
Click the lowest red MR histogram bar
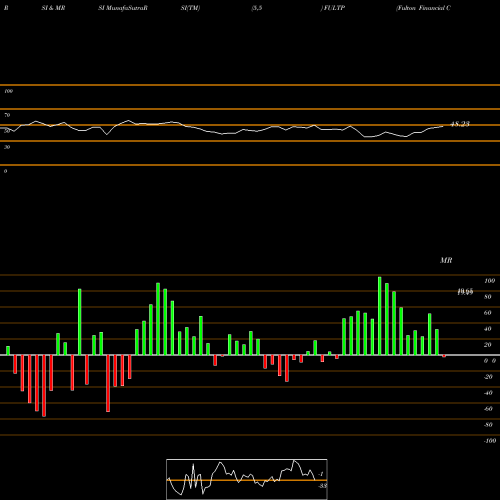pyautogui.click(x=44, y=386)
